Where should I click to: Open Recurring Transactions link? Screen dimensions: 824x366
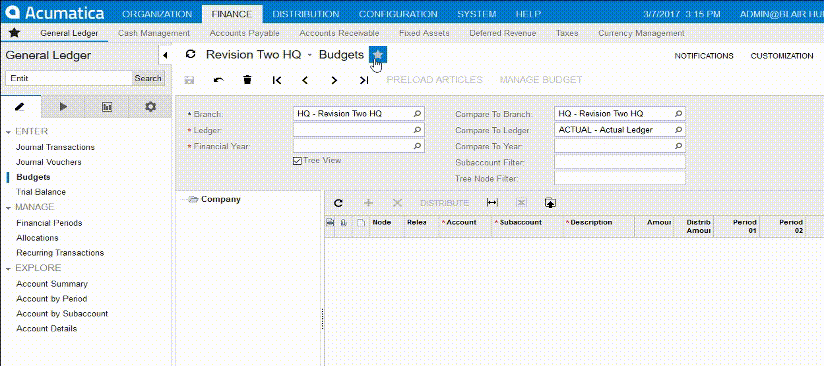coord(60,252)
